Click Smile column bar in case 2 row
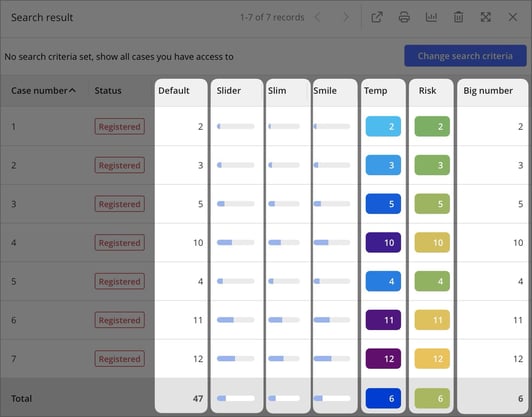Image resolution: width=532 pixels, height=417 pixels. pyautogui.click(x=332, y=165)
